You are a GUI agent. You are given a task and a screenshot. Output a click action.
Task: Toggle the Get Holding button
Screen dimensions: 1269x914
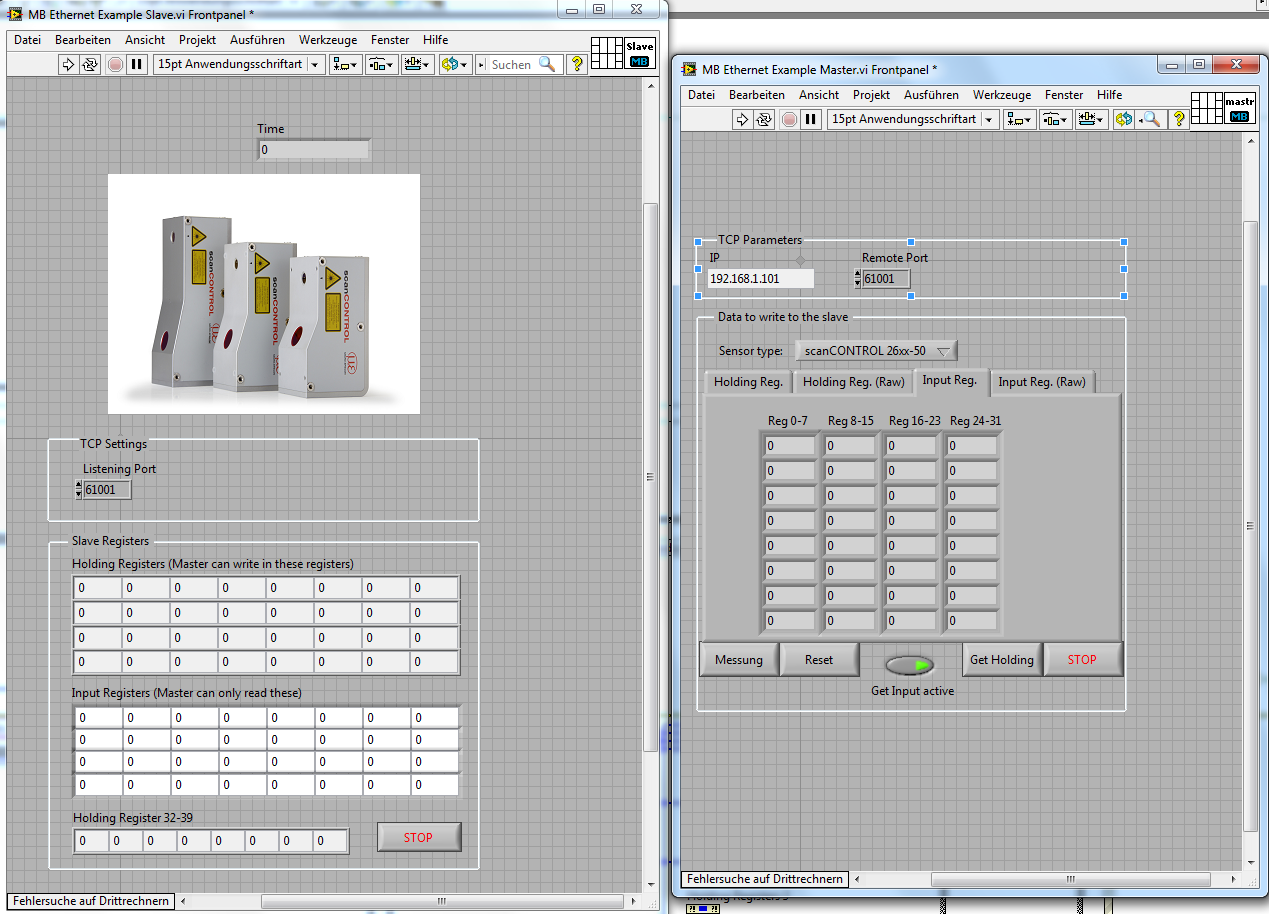coord(1001,660)
